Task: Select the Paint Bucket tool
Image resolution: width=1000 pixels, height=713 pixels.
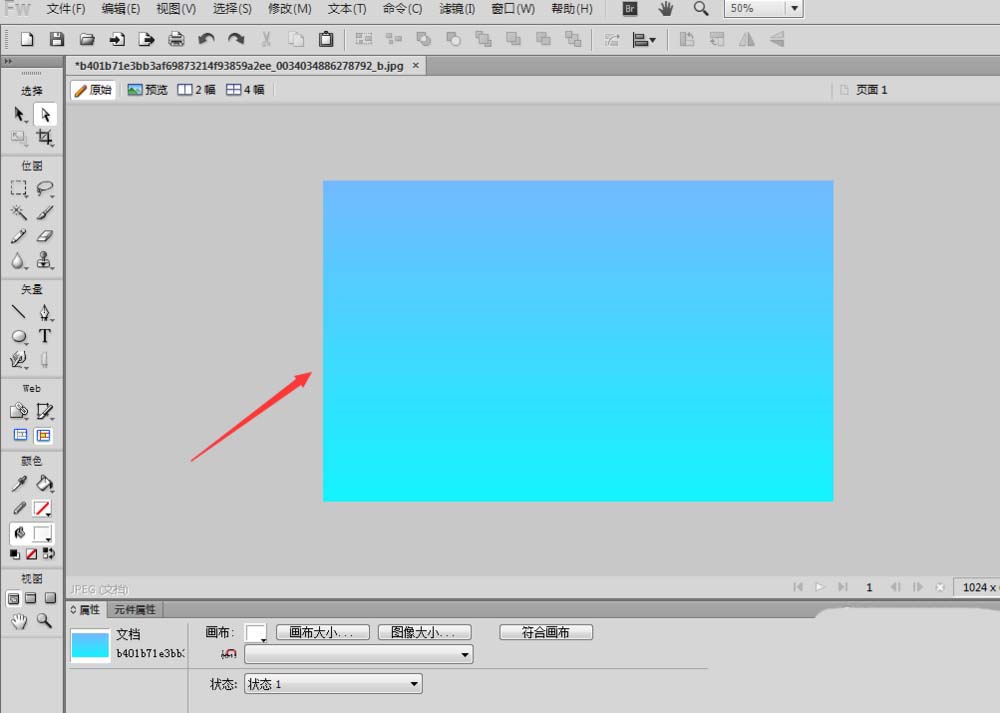Action: (45, 483)
